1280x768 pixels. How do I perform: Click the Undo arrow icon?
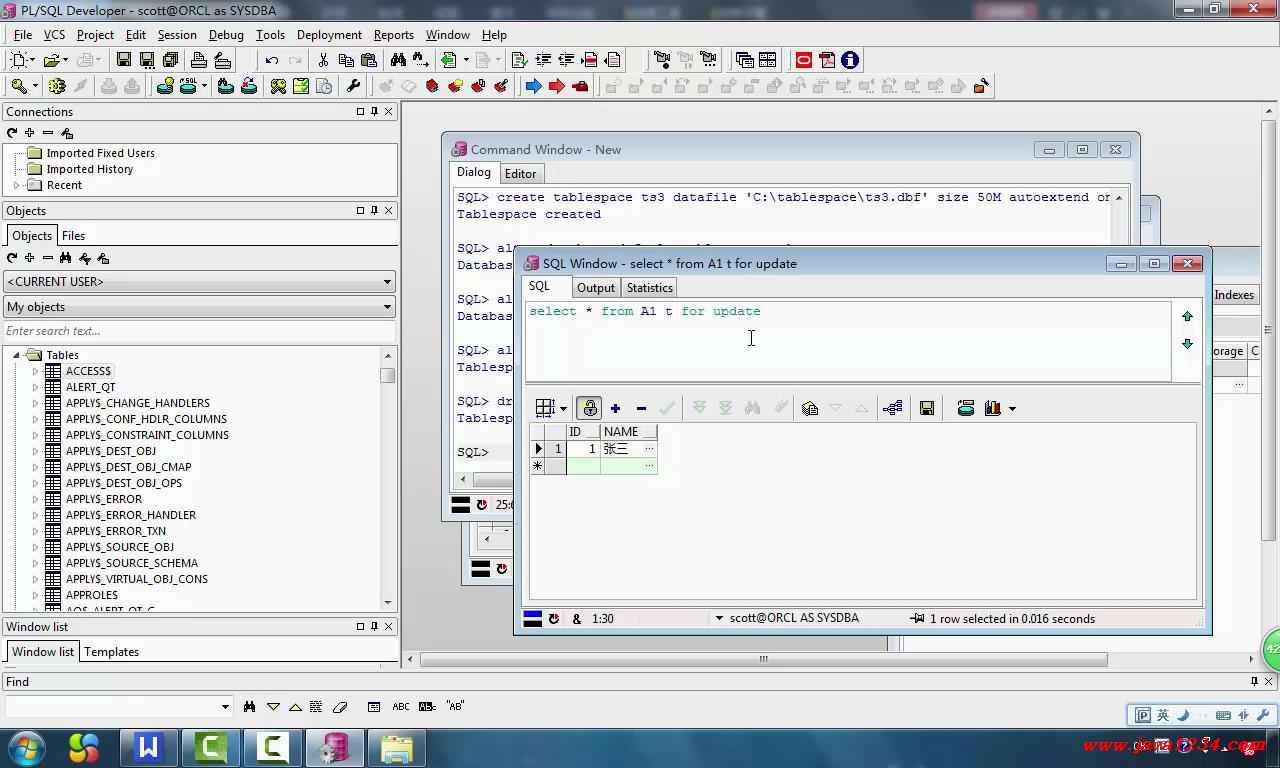tap(272, 60)
